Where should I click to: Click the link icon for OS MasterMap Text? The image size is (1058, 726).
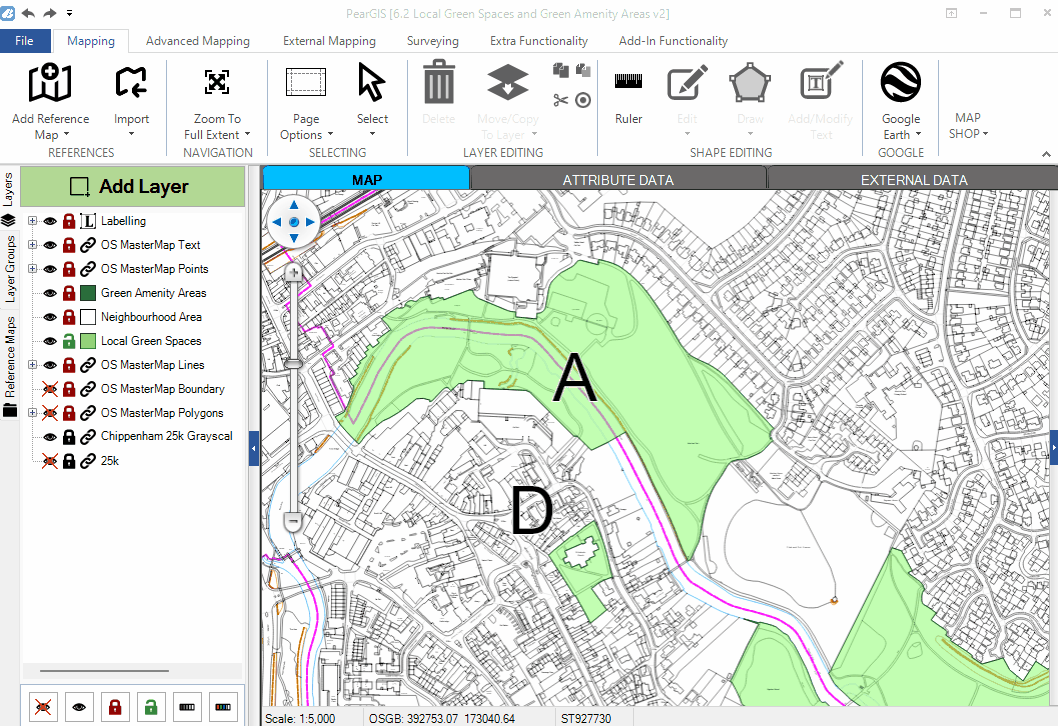pos(88,245)
